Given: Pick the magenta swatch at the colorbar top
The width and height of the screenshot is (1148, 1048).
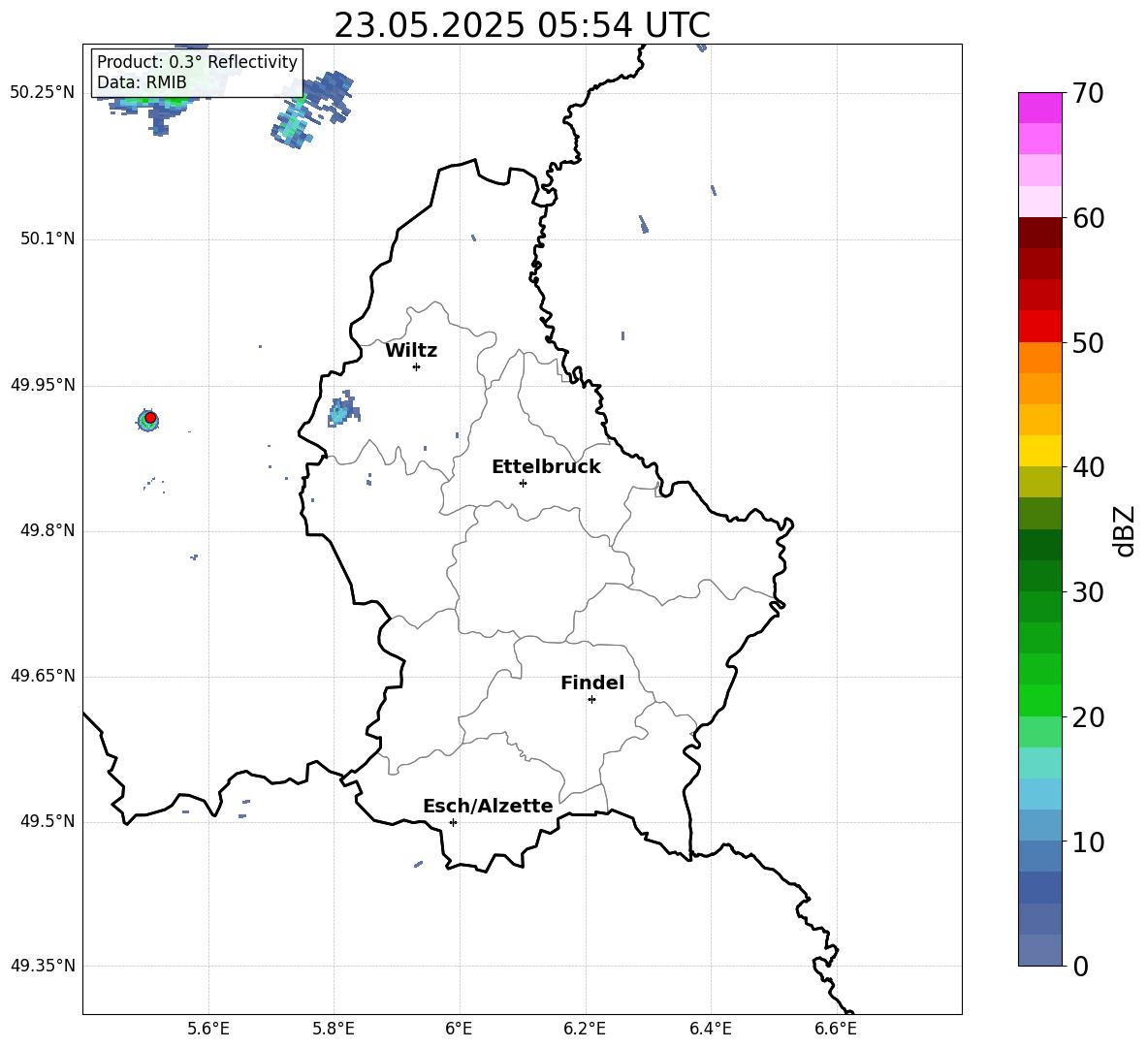Looking at the screenshot, I should coord(1040,109).
